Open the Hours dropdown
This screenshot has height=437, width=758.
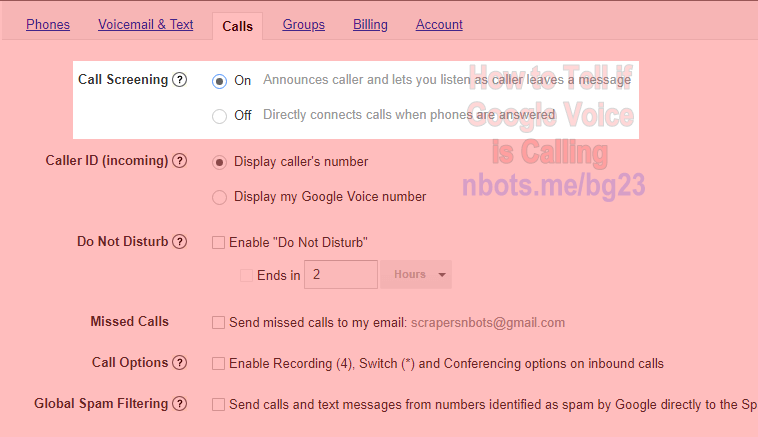416,275
